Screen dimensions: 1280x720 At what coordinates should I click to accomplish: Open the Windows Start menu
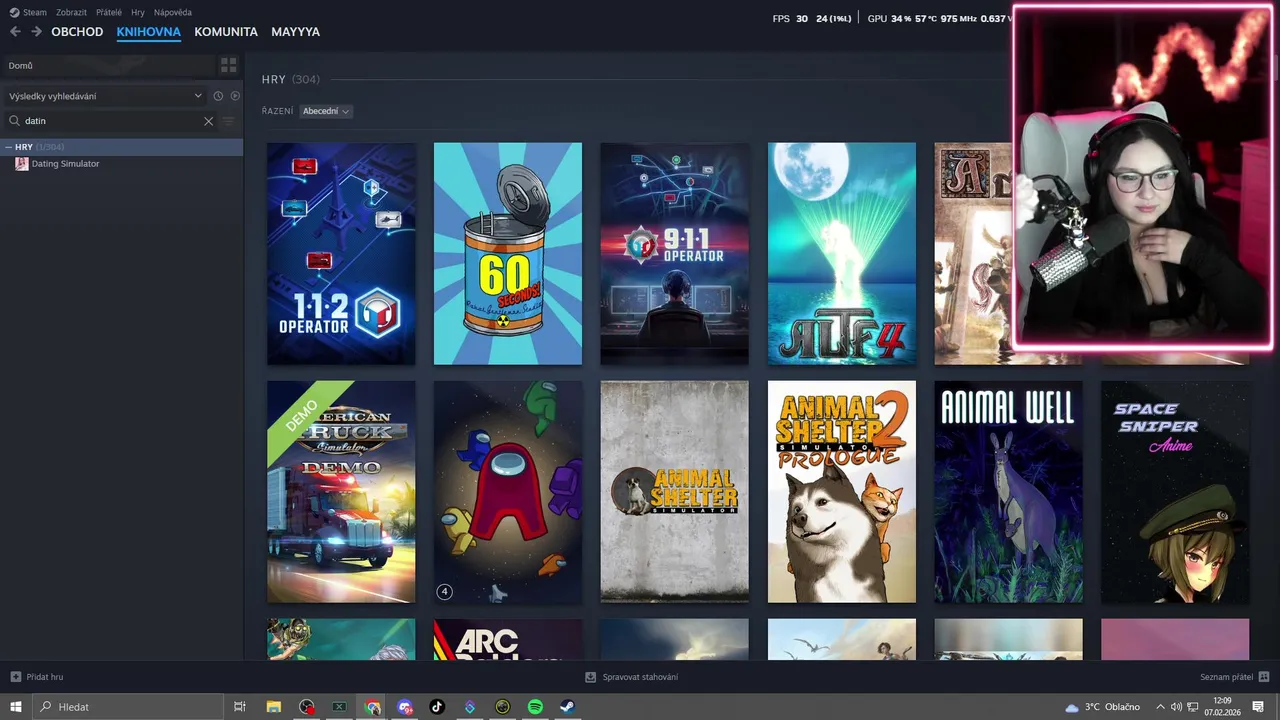[16, 707]
